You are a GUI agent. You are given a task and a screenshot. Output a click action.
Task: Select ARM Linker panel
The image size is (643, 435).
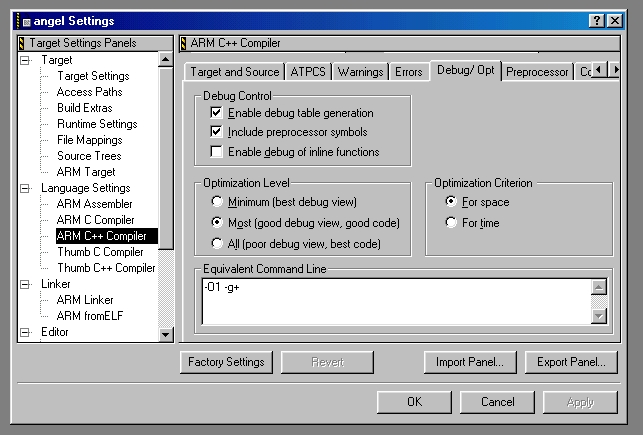85,300
